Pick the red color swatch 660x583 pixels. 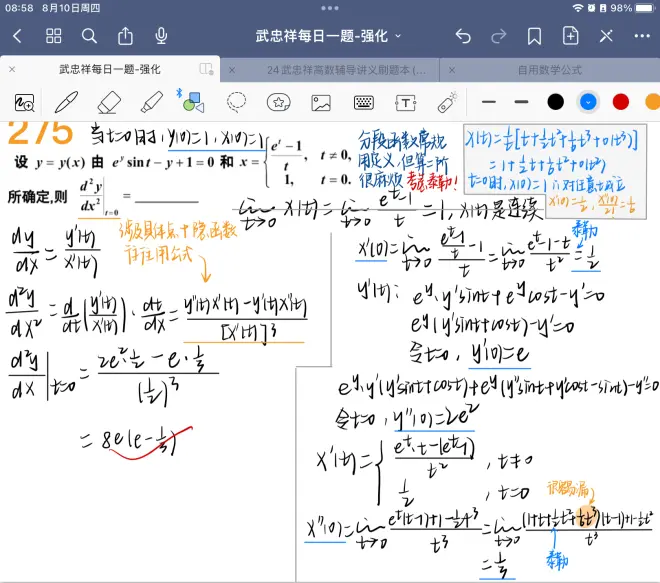point(620,101)
